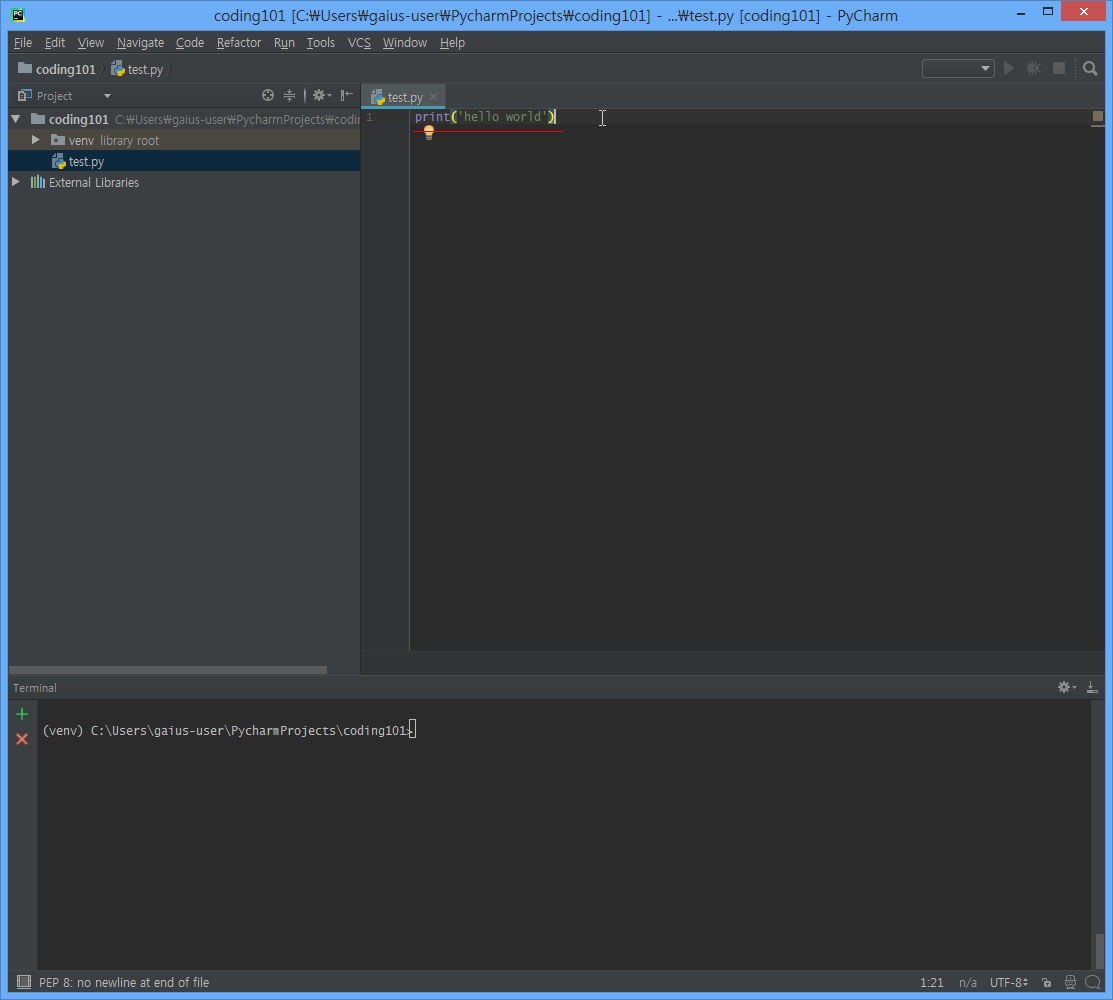Open the Window menu
The width and height of the screenshot is (1113, 1000).
click(x=405, y=43)
